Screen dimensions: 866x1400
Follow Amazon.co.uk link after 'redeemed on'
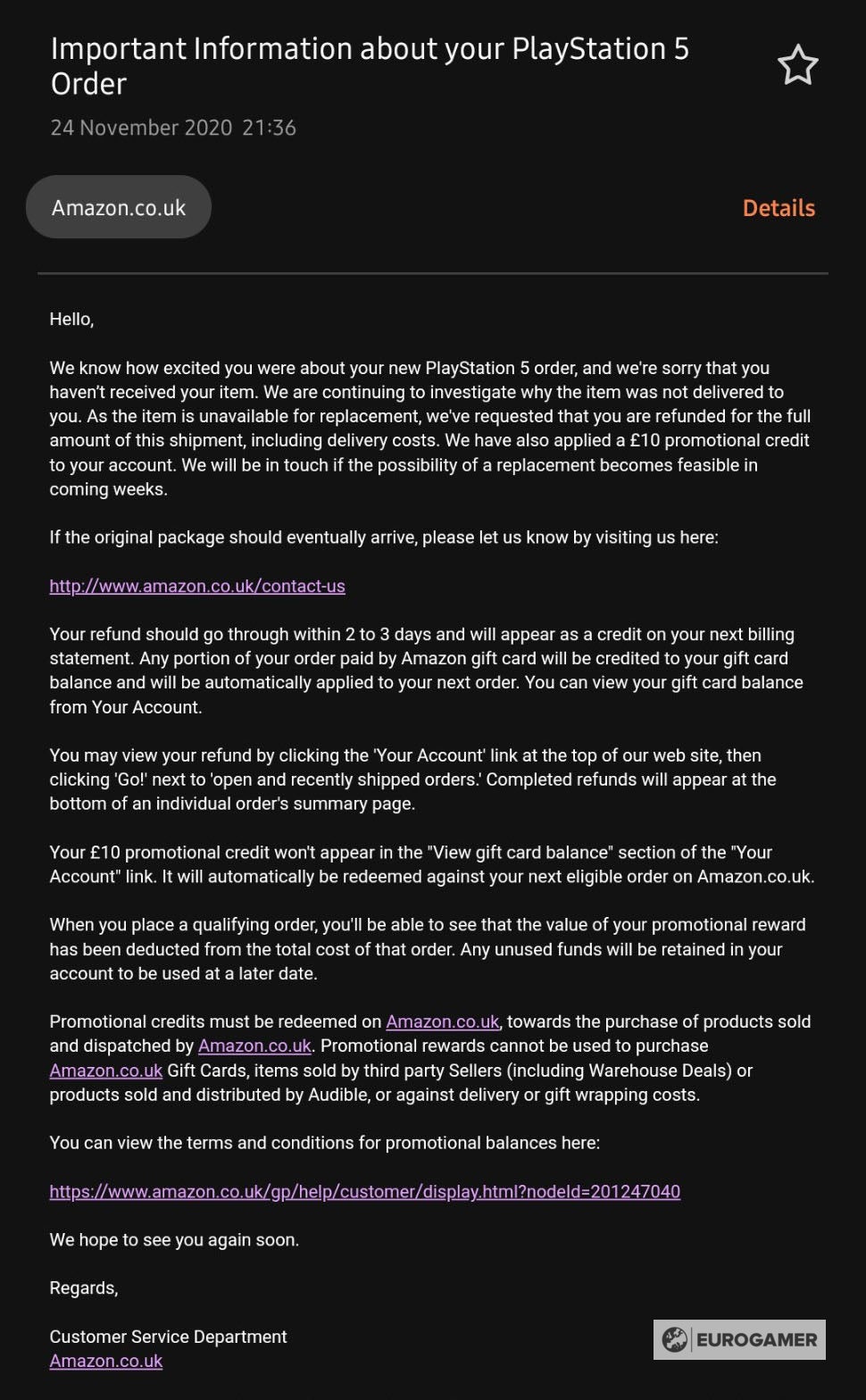(443, 1021)
